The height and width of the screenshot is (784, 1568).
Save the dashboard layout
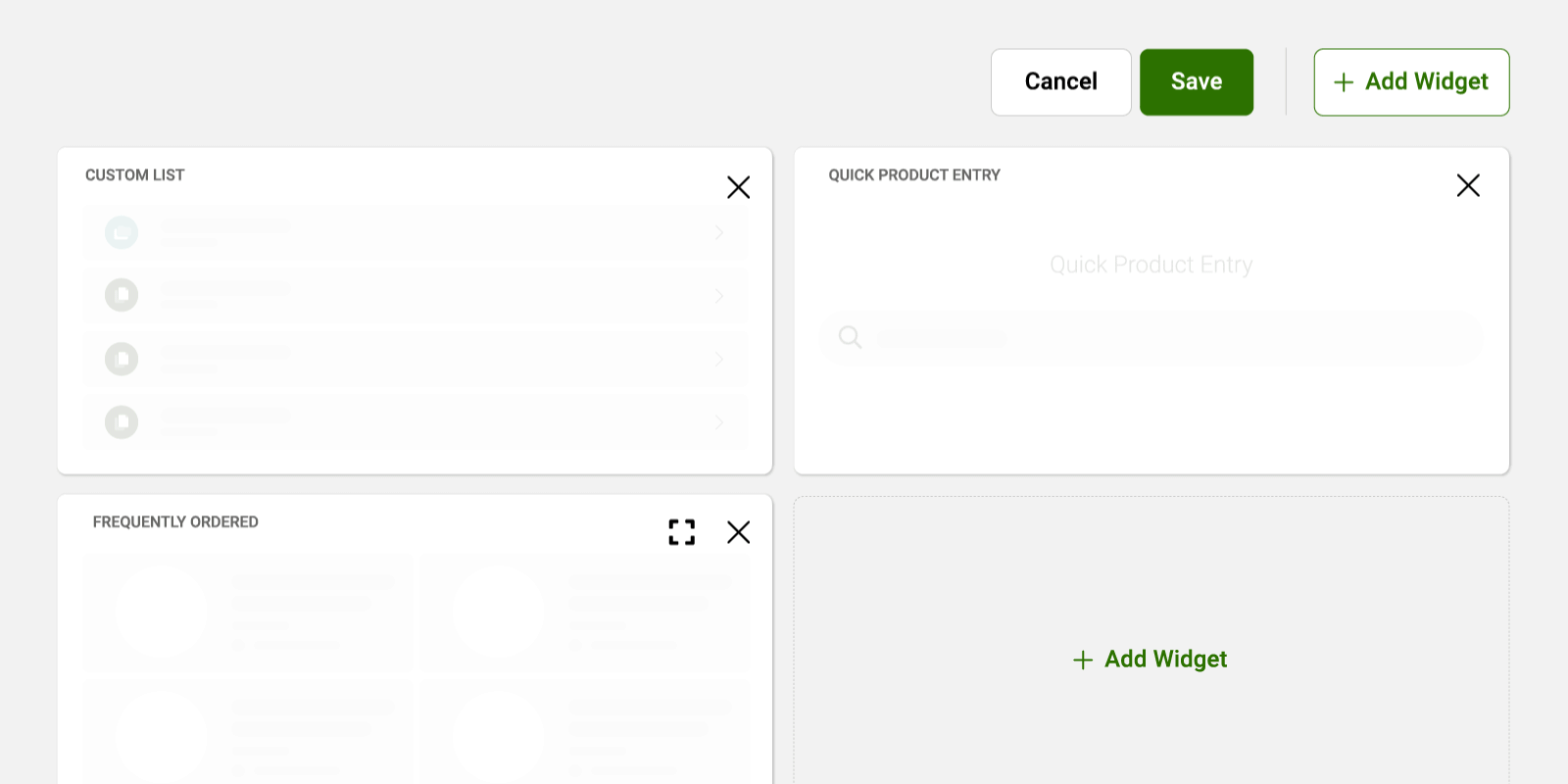pos(1197,82)
